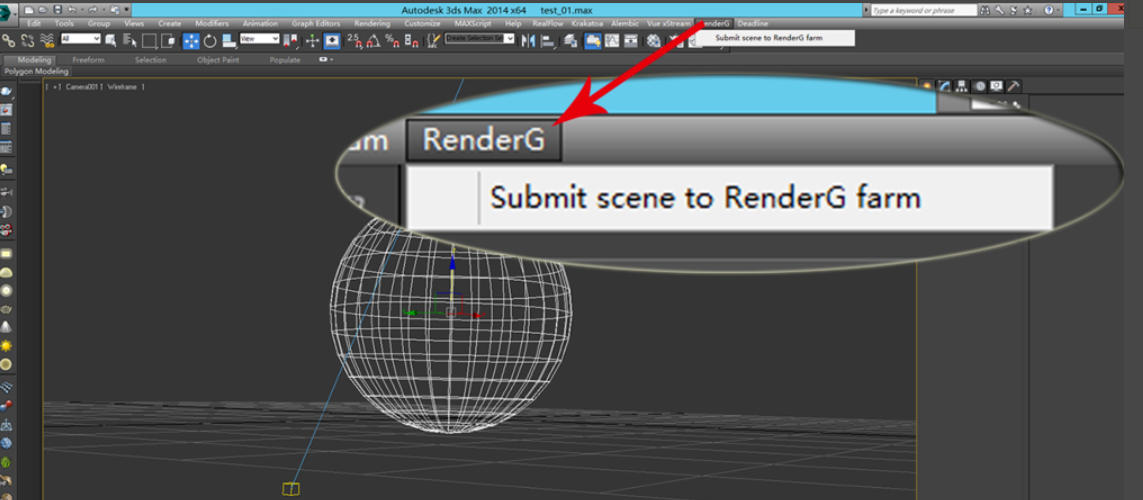
Task: Activate the Select and Move tool
Action: 191,41
